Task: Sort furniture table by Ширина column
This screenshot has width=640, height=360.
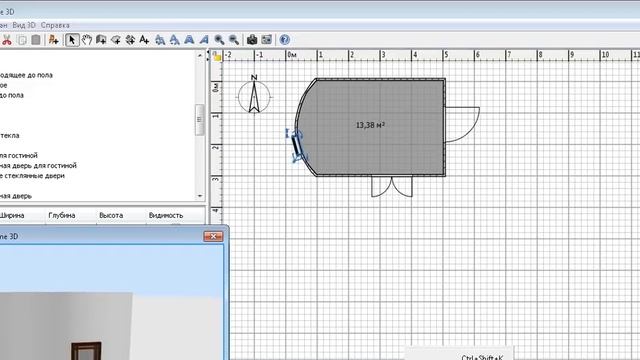Action: tap(11, 215)
